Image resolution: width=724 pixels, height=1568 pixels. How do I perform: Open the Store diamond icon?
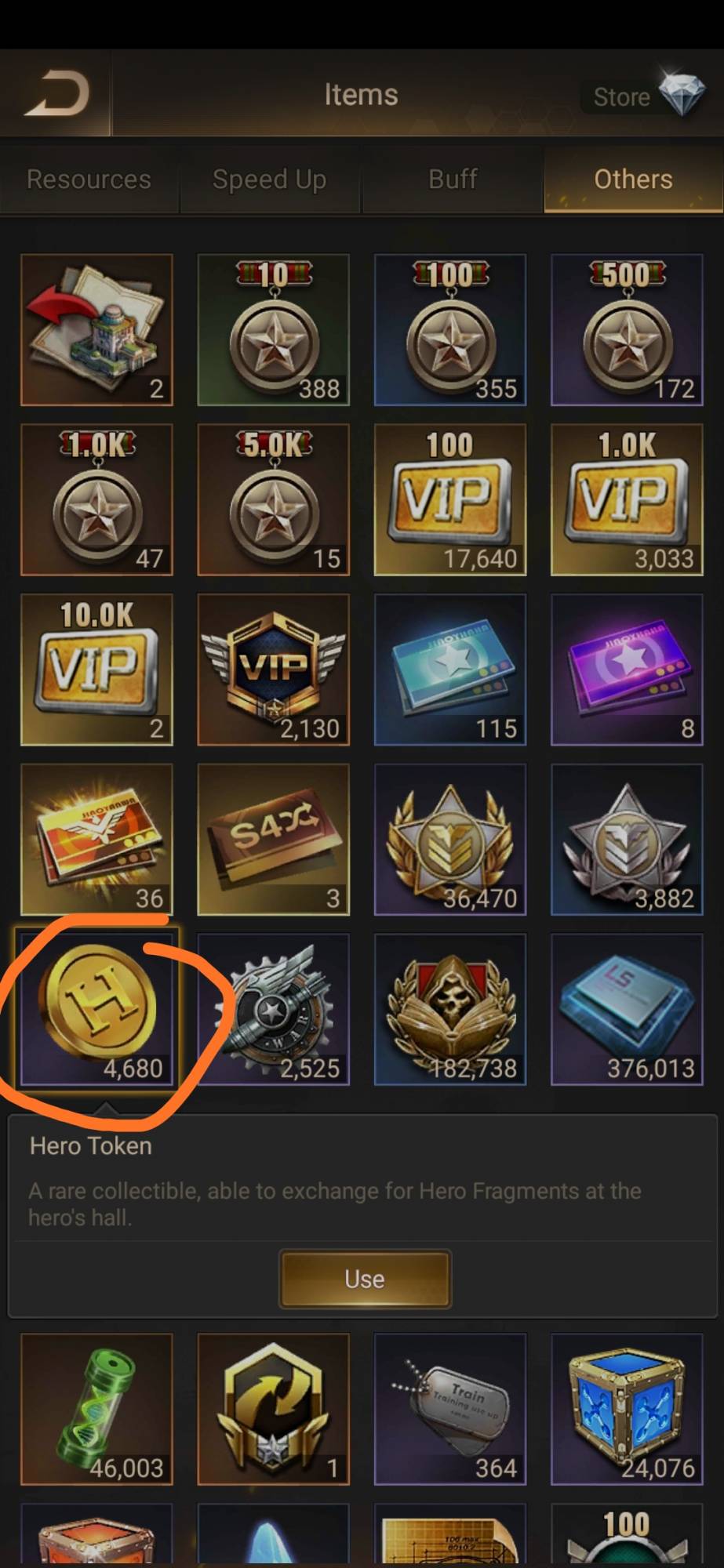pyautogui.click(x=681, y=94)
